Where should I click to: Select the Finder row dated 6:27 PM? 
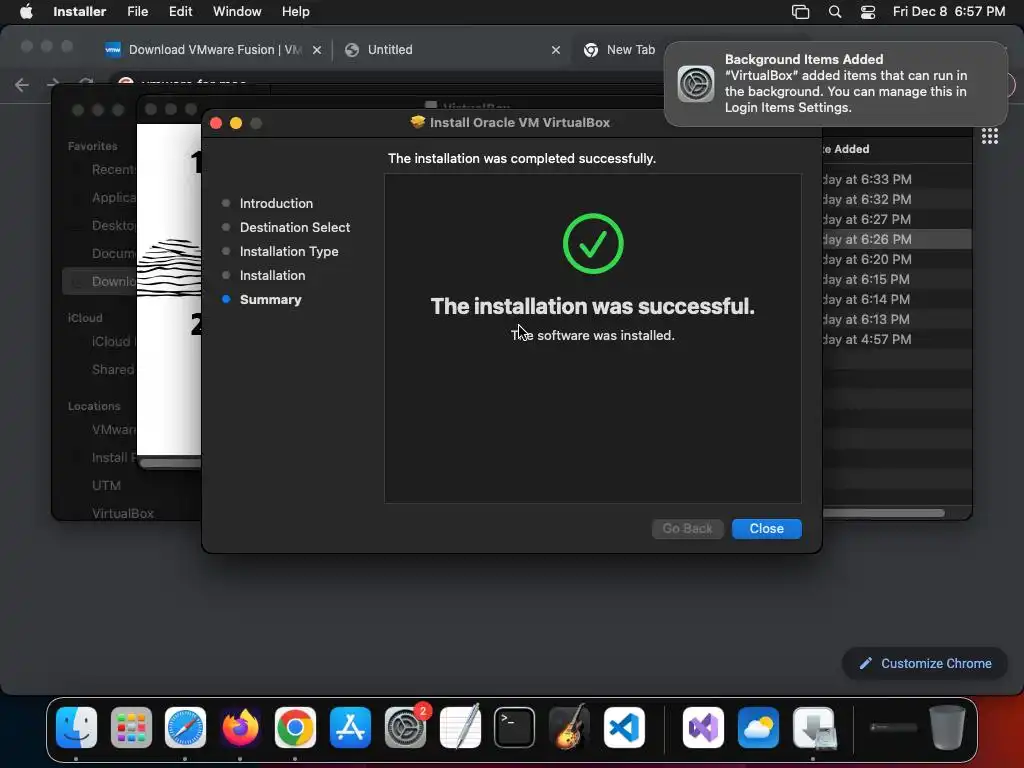[x=897, y=219]
